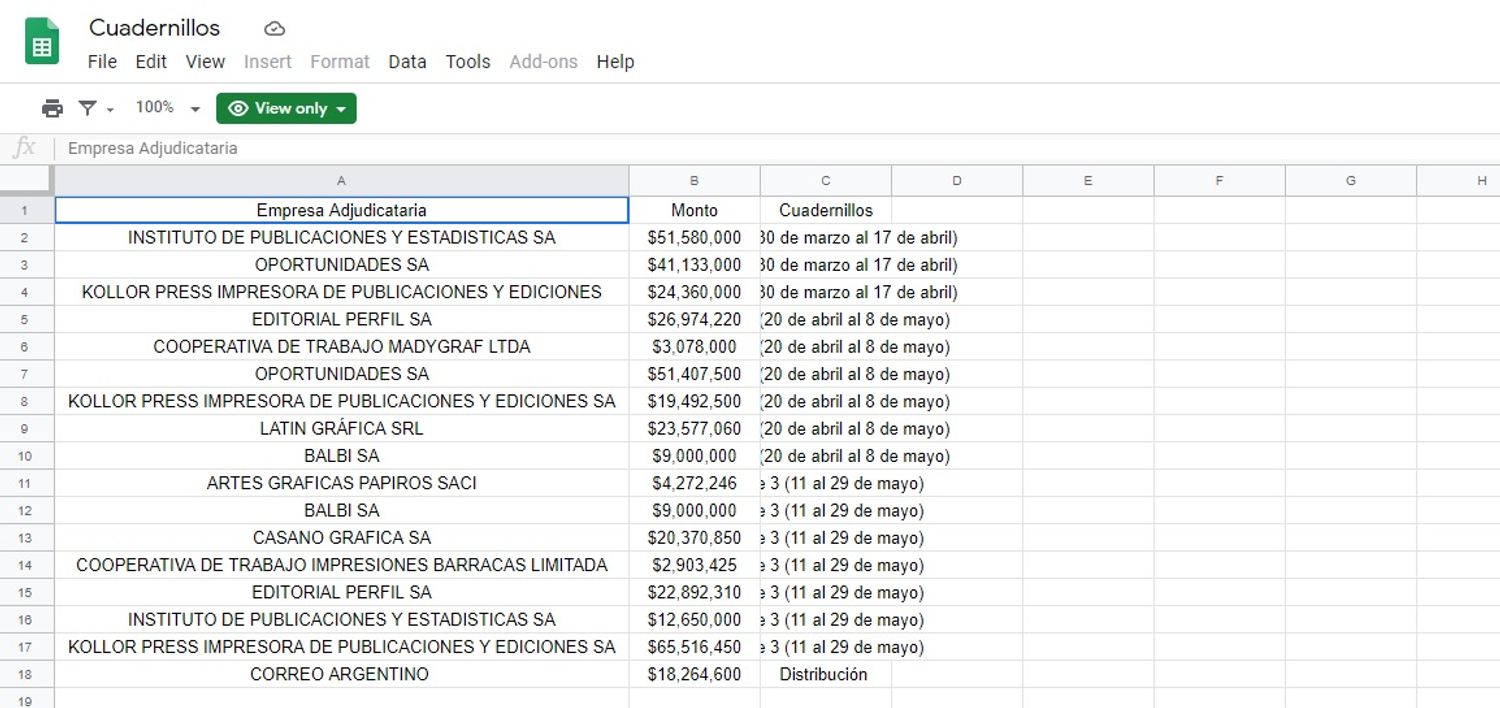The image size is (1500, 708).
Task: Click the Cuadernillos document title
Action: pos(155,28)
